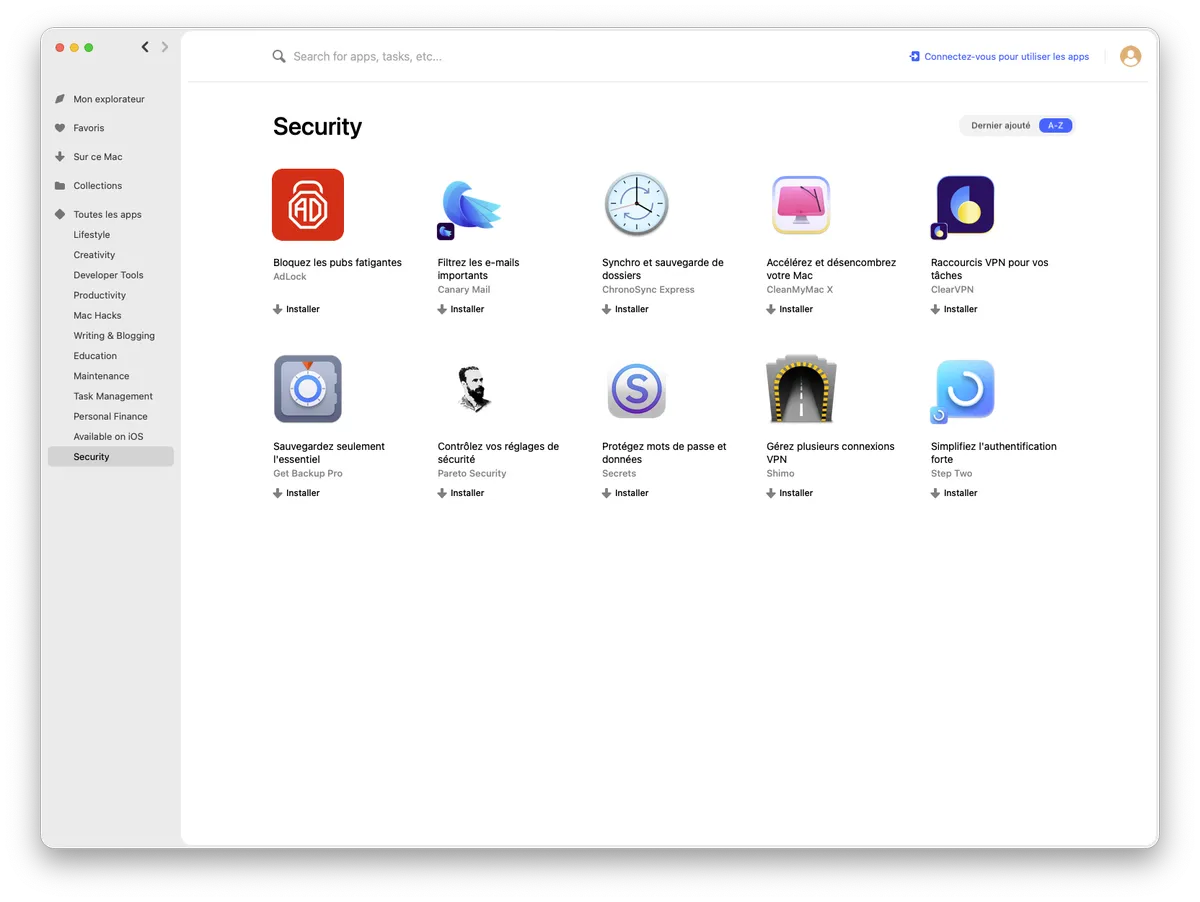Click "Contrôlez vos réglages de sécurité" title
Screen dimensions: 1200x902
(x=498, y=453)
